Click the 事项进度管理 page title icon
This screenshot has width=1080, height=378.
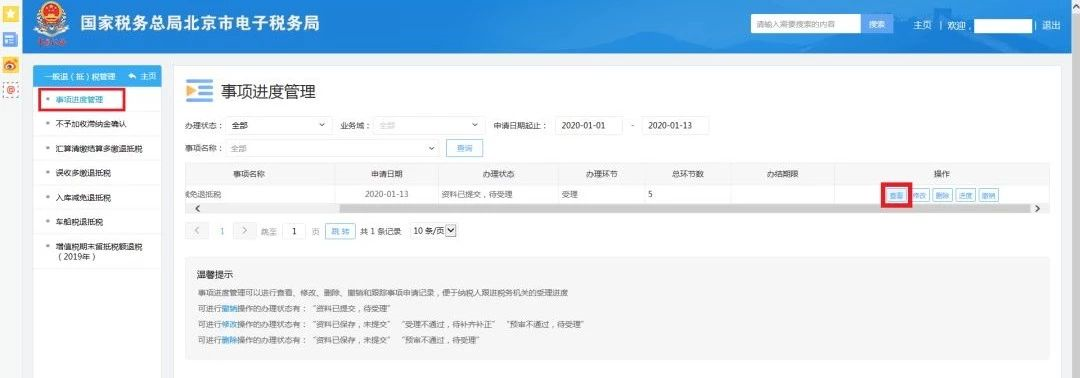click(x=200, y=91)
